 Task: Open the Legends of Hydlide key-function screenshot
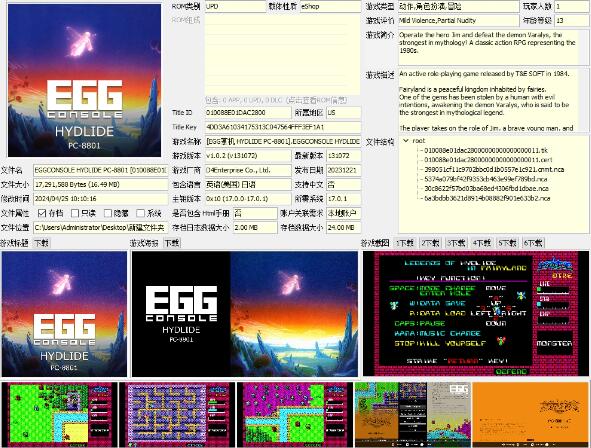pos(476,313)
